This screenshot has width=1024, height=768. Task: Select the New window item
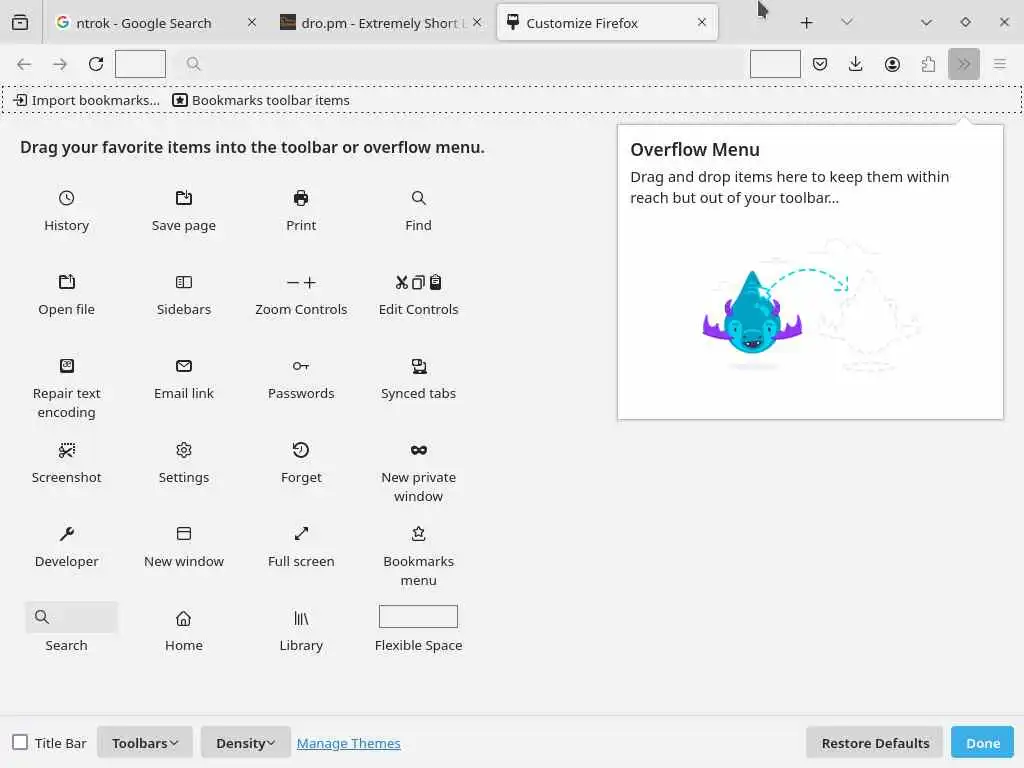[x=184, y=547]
